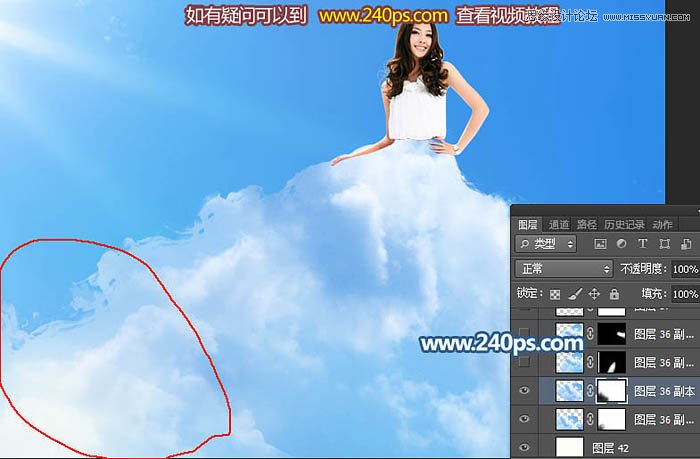Image resolution: width=700 pixels, height=459 pixels.
Task: Click the 不透明度 opacity value field
Action: coord(685,269)
